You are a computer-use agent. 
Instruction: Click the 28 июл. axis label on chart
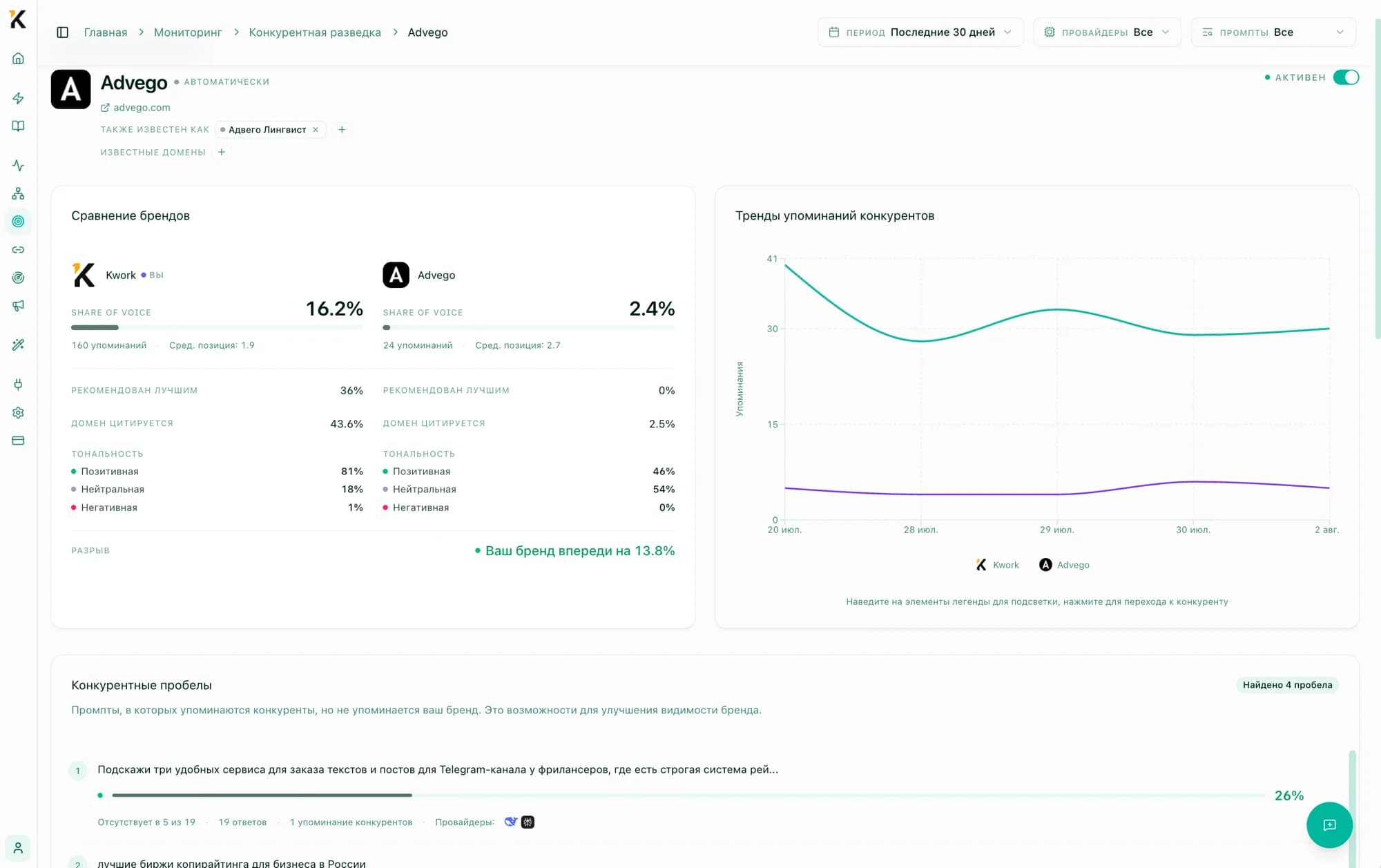pos(920,530)
